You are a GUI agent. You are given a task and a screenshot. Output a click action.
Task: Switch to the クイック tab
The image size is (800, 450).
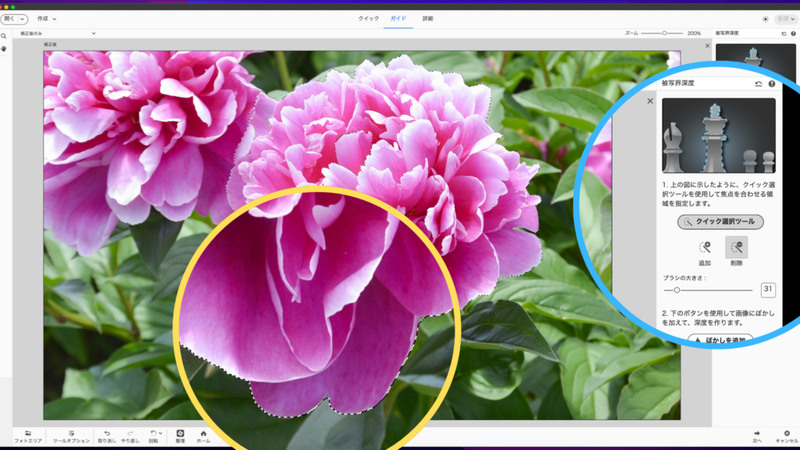[x=368, y=18]
